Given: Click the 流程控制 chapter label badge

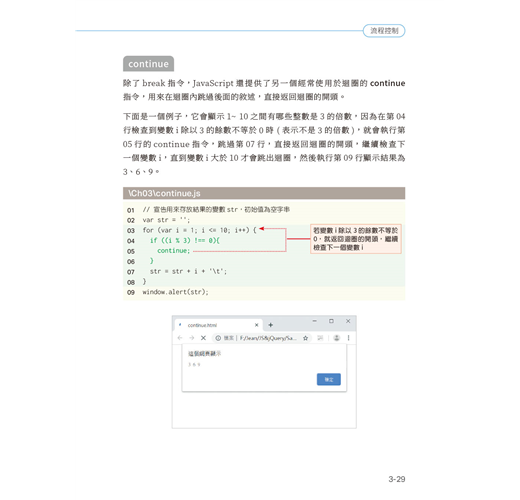Looking at the screenshot, I should pyautogui.click(x=384, y=31).
